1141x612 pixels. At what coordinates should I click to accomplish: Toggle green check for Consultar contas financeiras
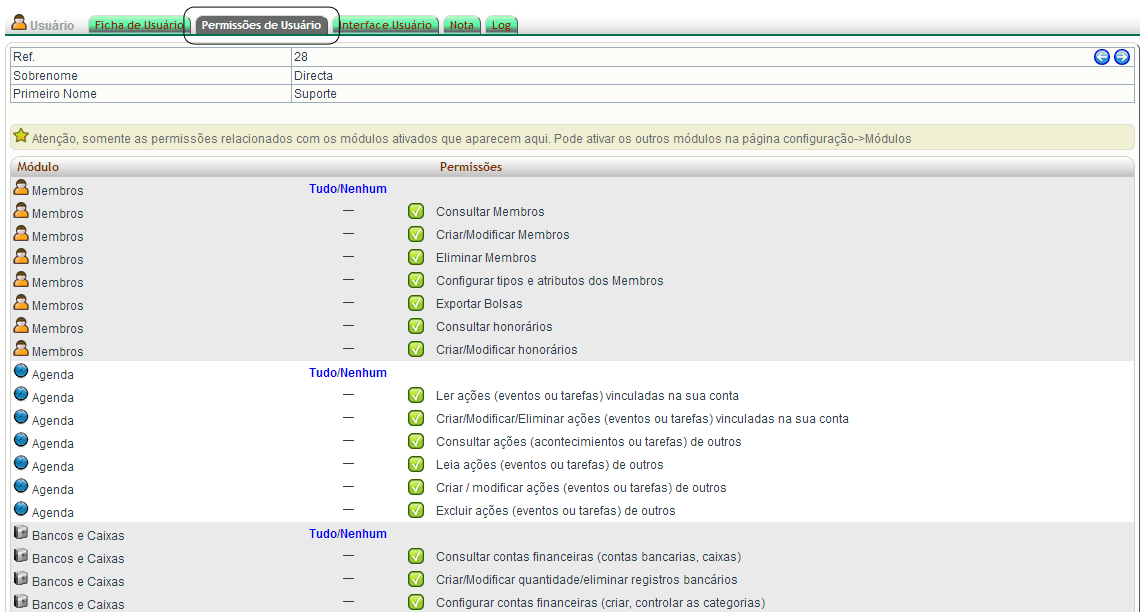(416, 557)
